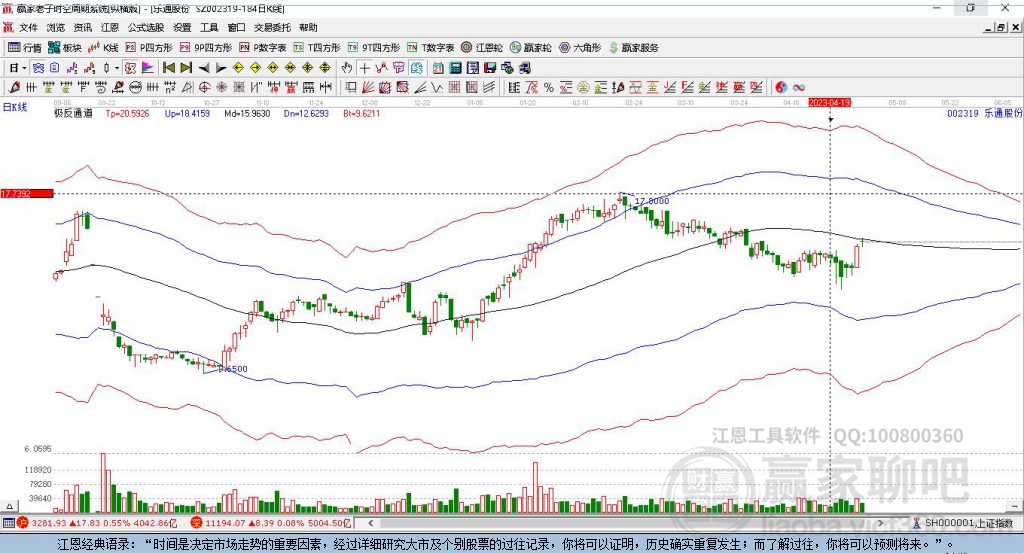Expand the candlestick style dropdown arrow
The width and height of the screenshot is (1024, 554).
pyautogui.click(x=116, y=68)
